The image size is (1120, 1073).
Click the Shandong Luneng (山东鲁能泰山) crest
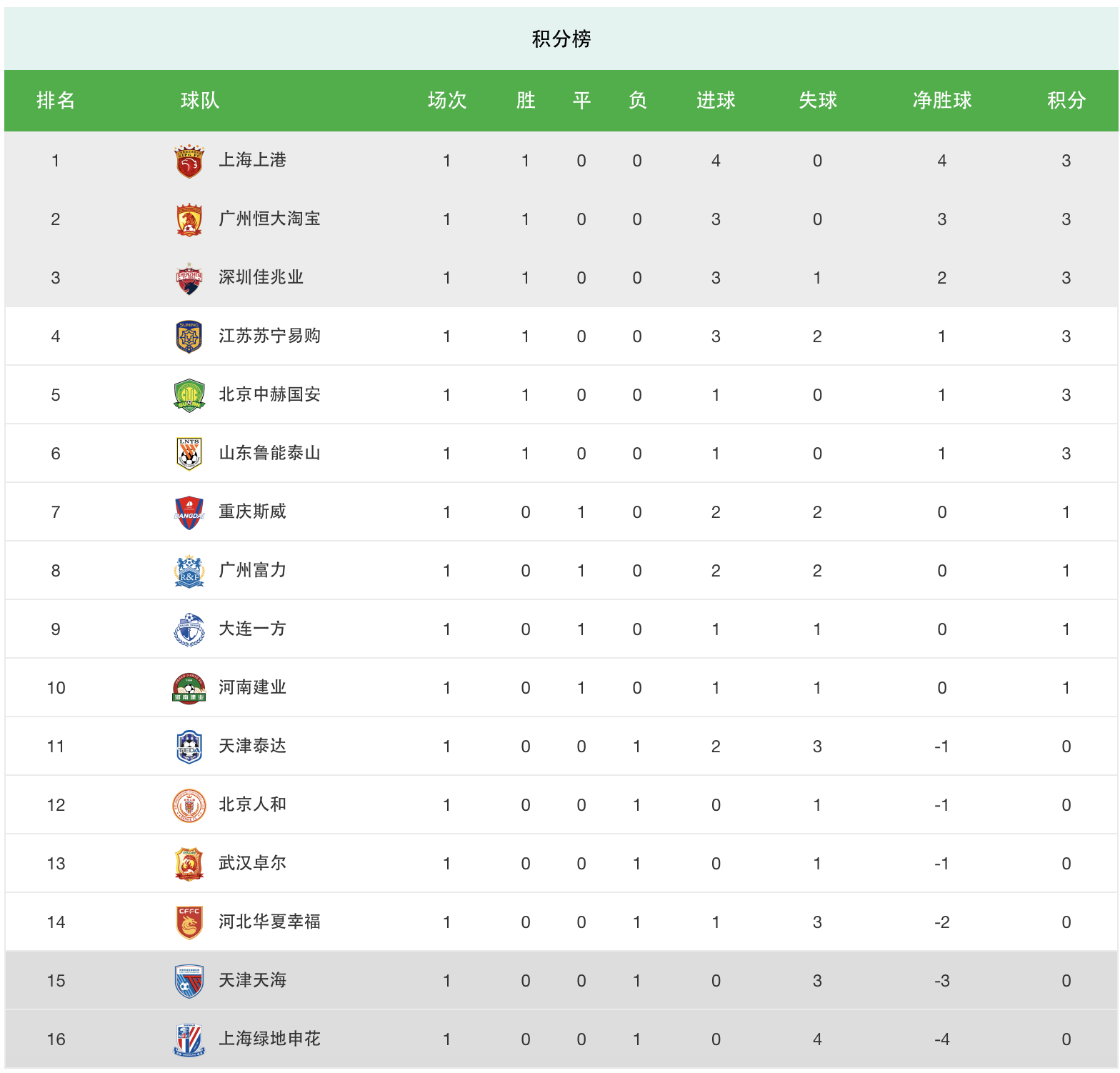(189, 454)
